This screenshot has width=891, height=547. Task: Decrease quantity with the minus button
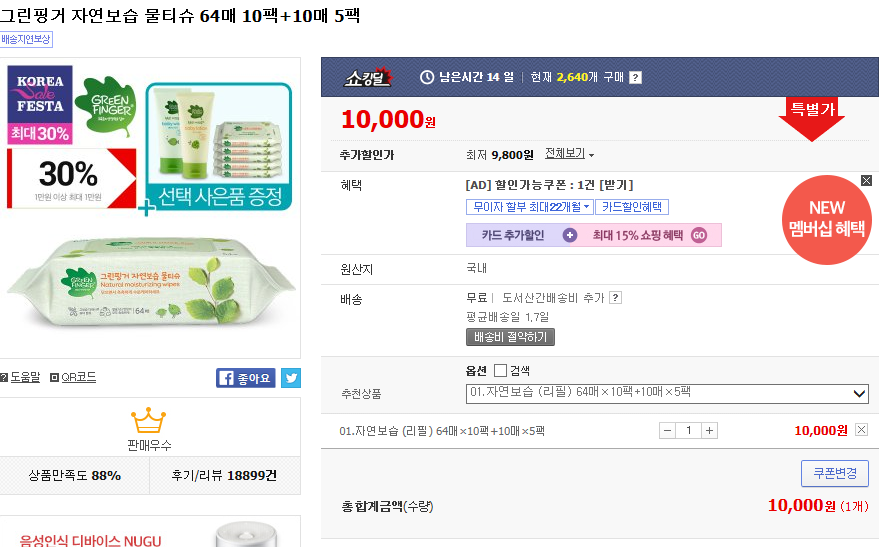click(x=668, y=430)
